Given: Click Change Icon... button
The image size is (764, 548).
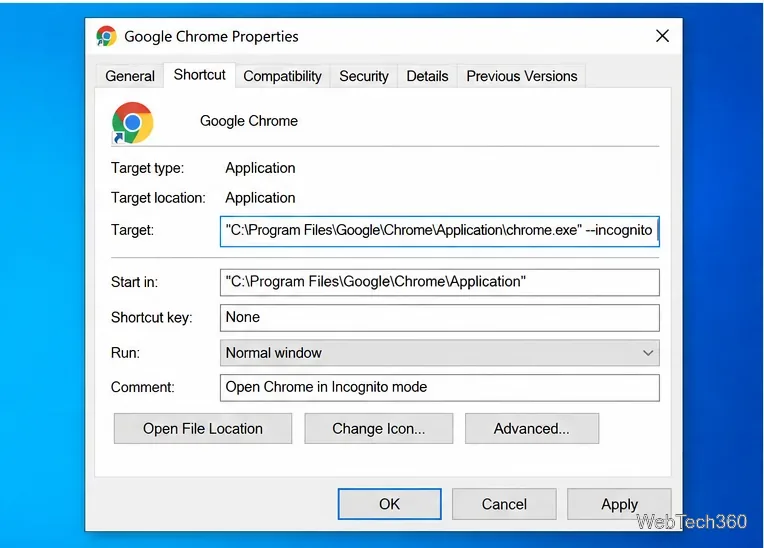Looking at the screenshot, I should coord(379,429).
